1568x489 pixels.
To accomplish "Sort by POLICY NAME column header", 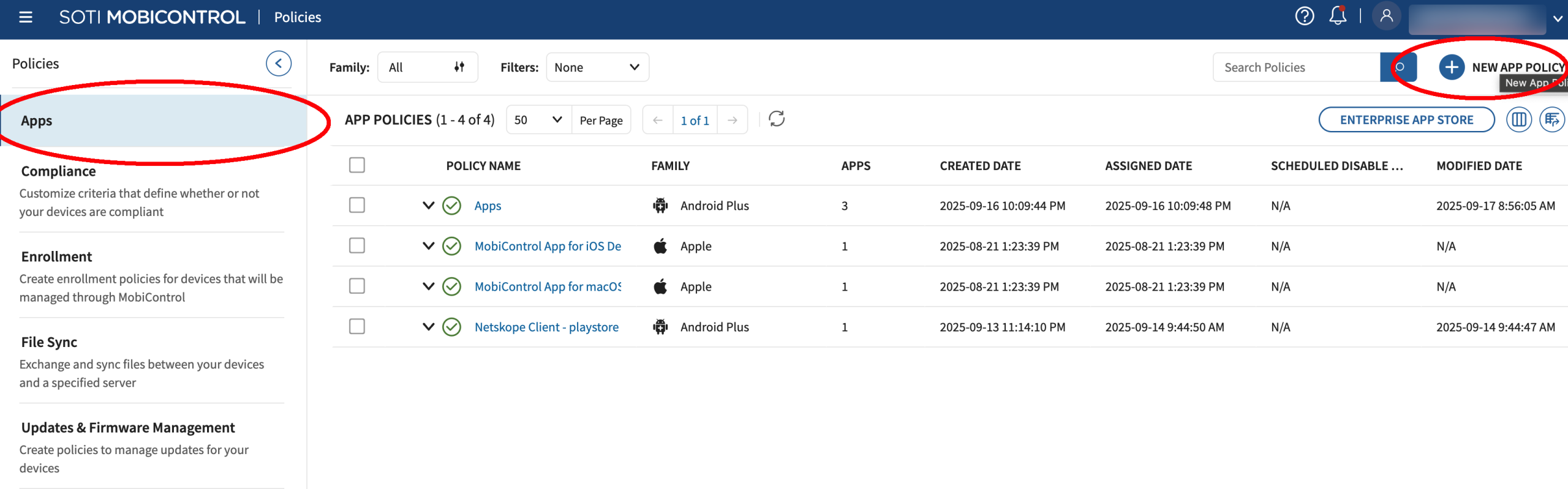I will point(483,166).
